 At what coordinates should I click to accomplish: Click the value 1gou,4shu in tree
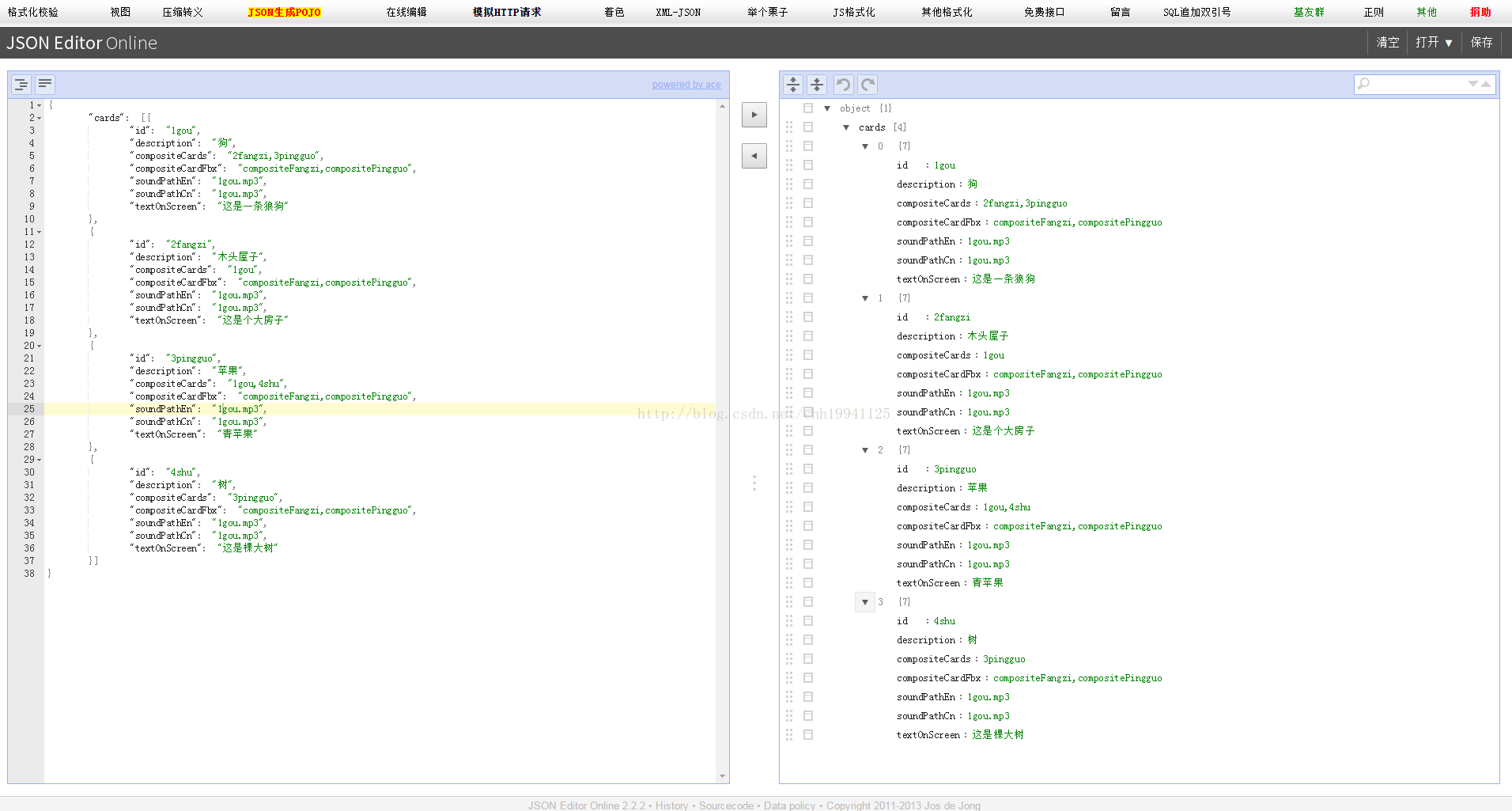coord(1007,507)
